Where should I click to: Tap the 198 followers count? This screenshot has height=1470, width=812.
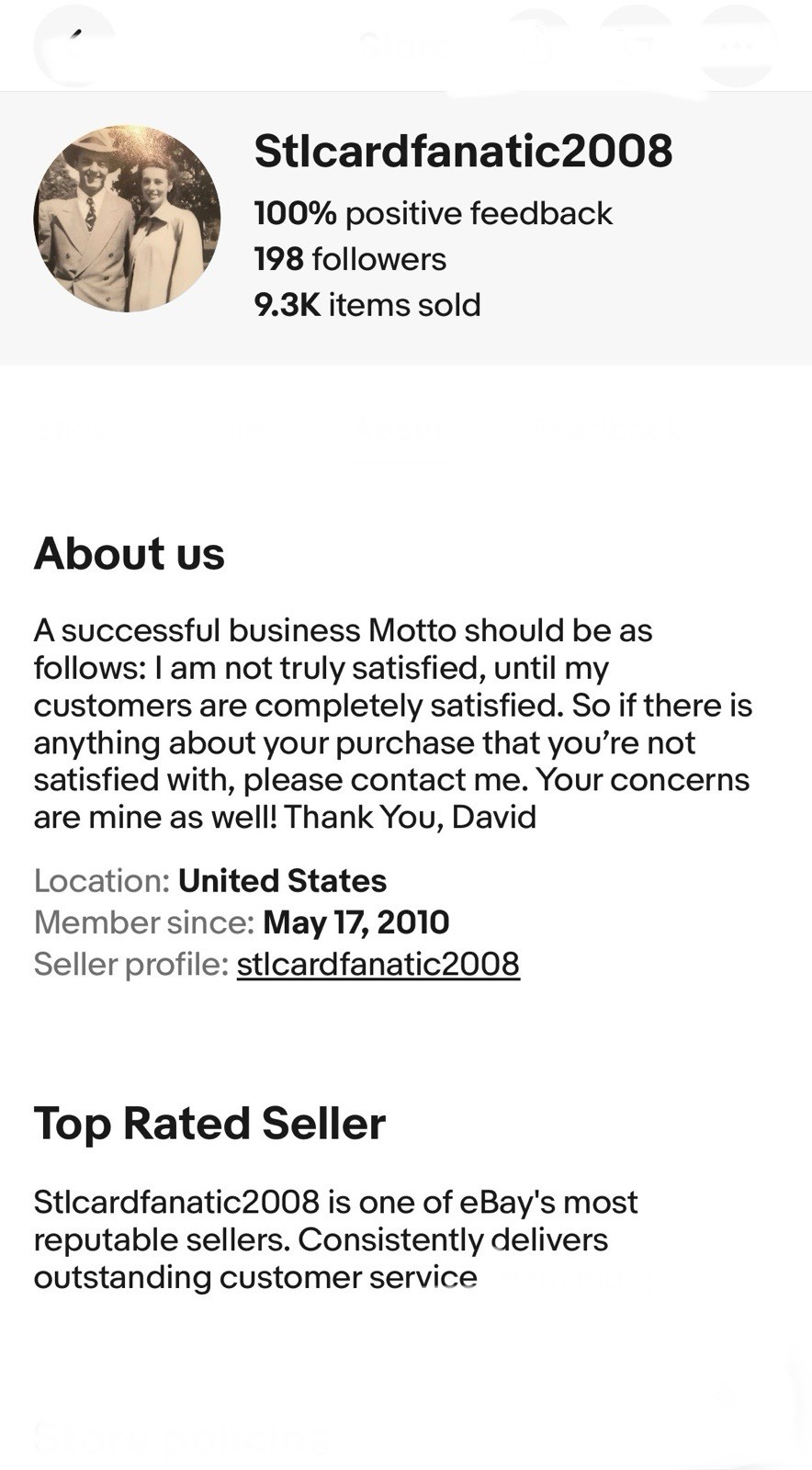pos(350,259)
